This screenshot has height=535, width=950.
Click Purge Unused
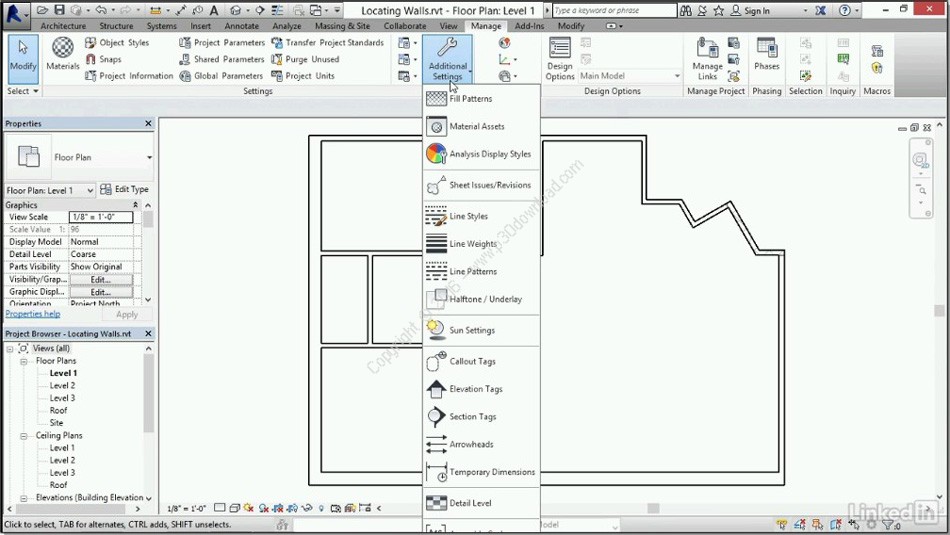coord(305,59)
